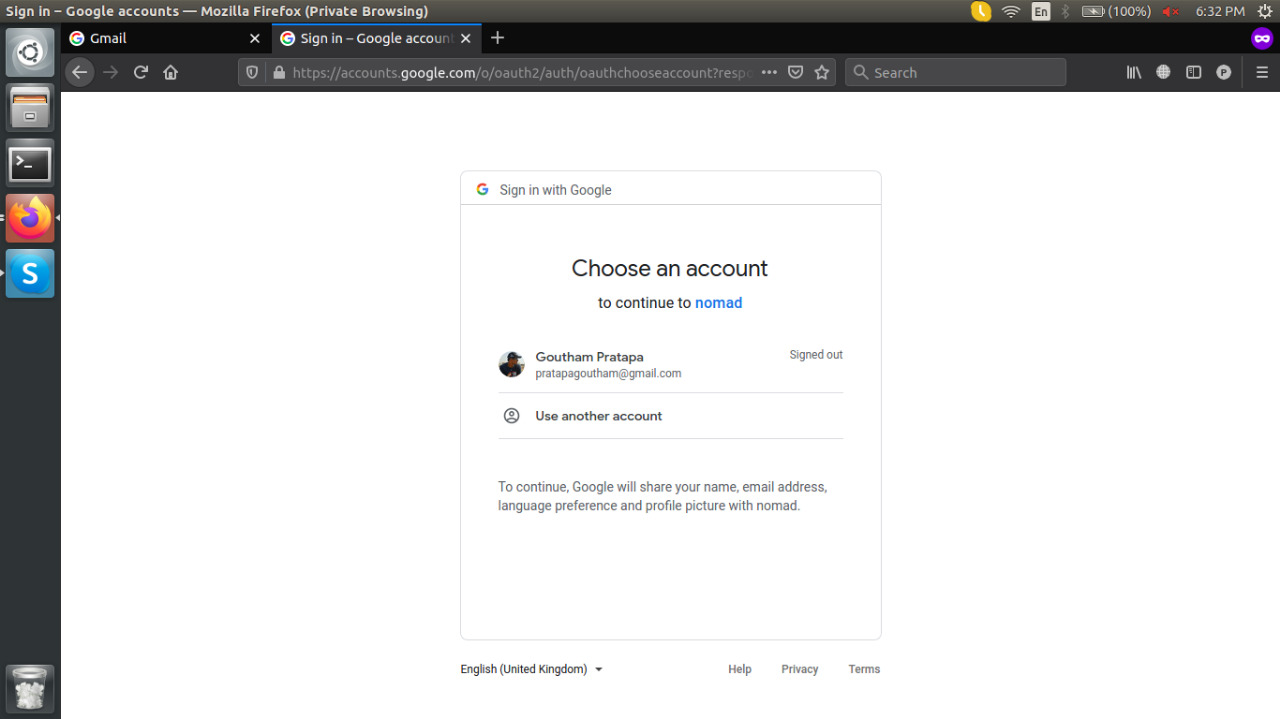Go back with the Firefox back arrow
The image size is (1280, 719).
coord(80,72)
